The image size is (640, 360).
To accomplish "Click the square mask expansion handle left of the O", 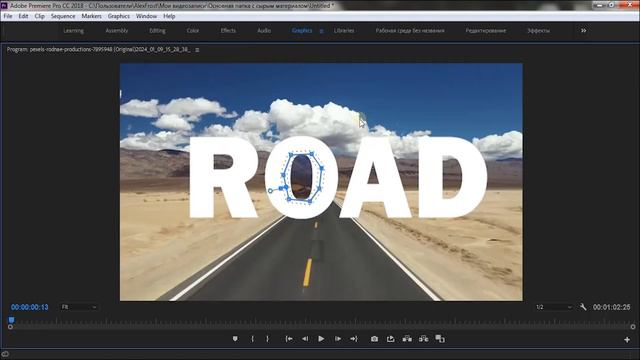I will [281, 188].
